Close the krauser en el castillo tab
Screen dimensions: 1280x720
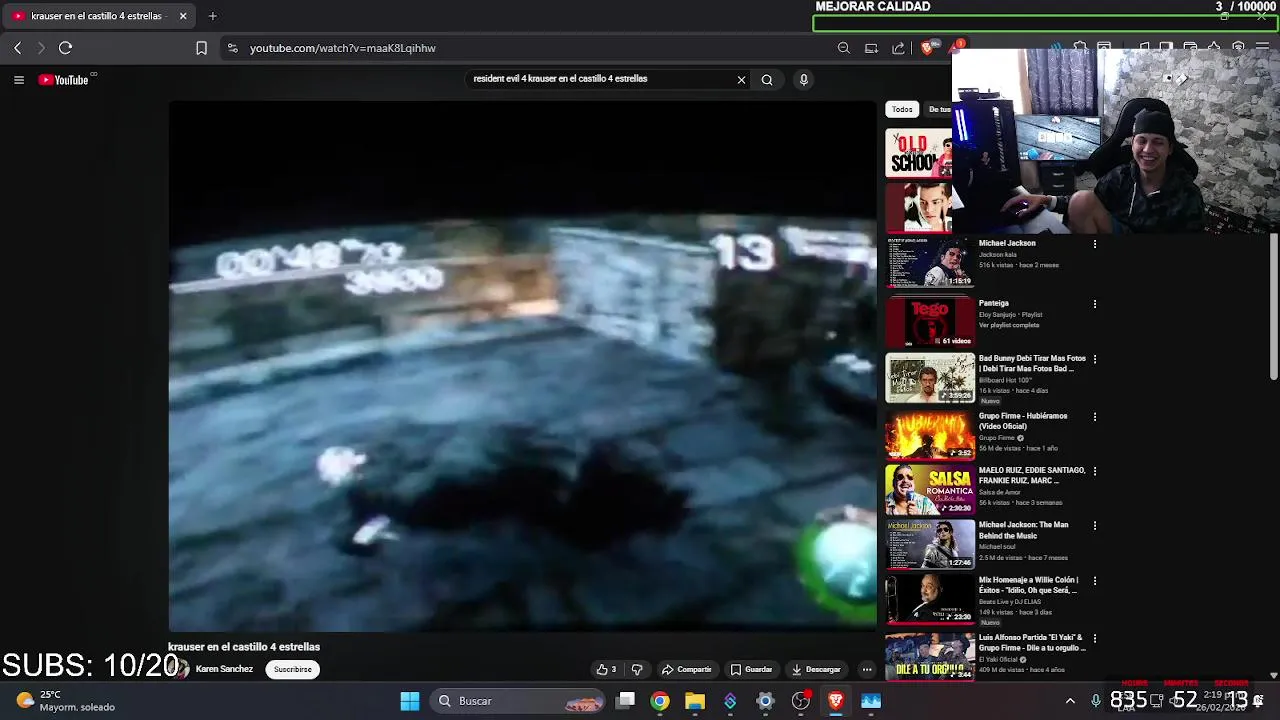pyautogui.click(x=183, y=16)
